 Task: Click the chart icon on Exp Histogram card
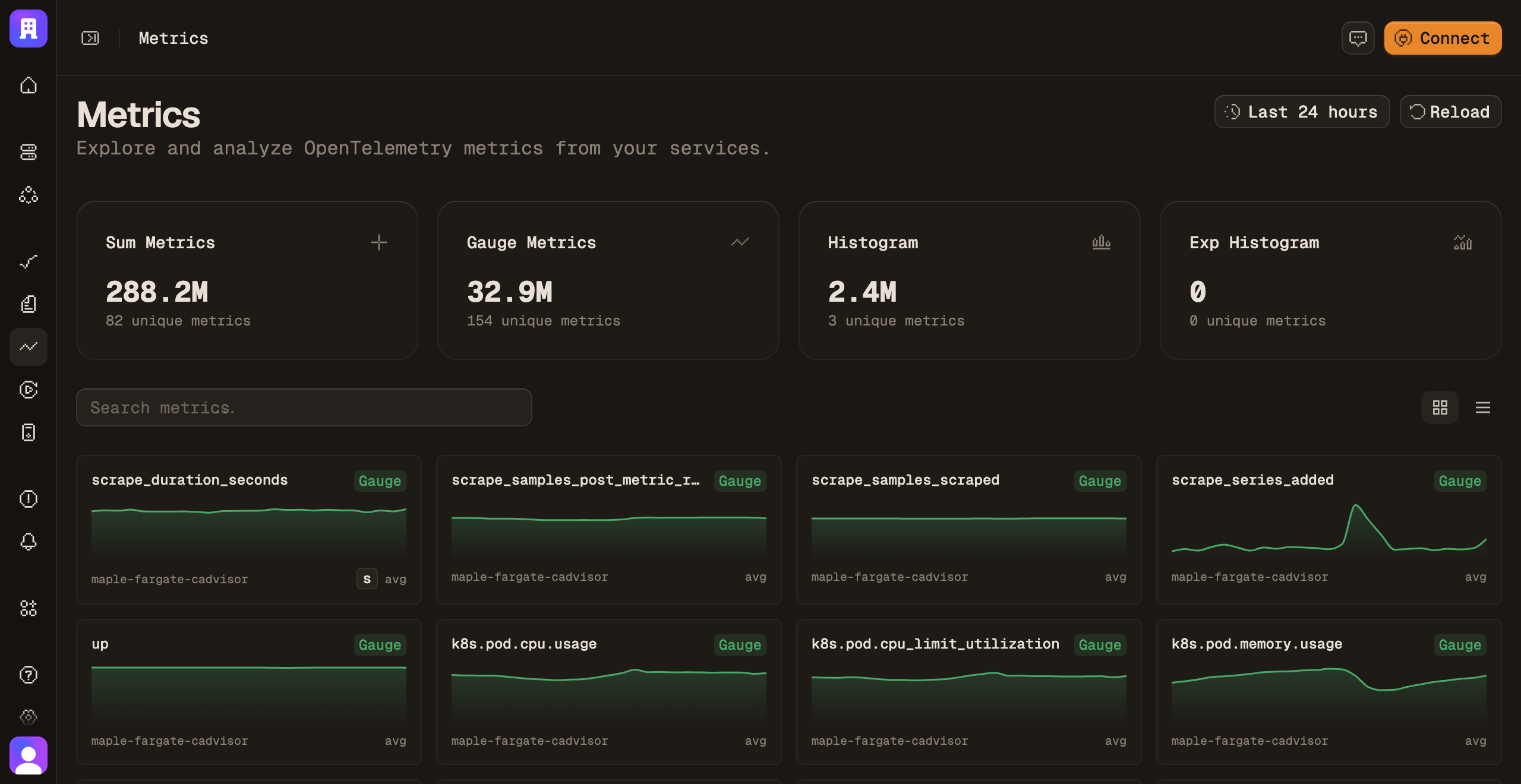coord(1463,242)
